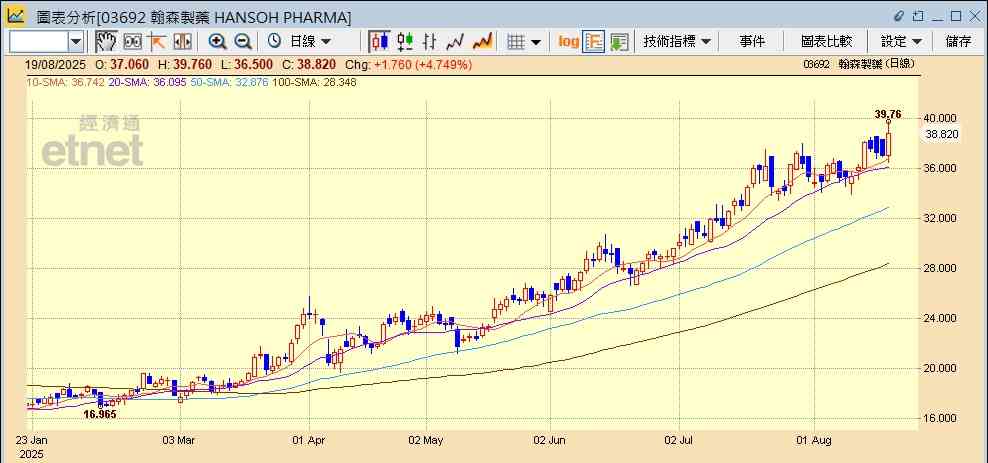This screenshot has height=463, width=988.
Task: Click the binoculars-style view icon
Action: (x=132, y=42)
